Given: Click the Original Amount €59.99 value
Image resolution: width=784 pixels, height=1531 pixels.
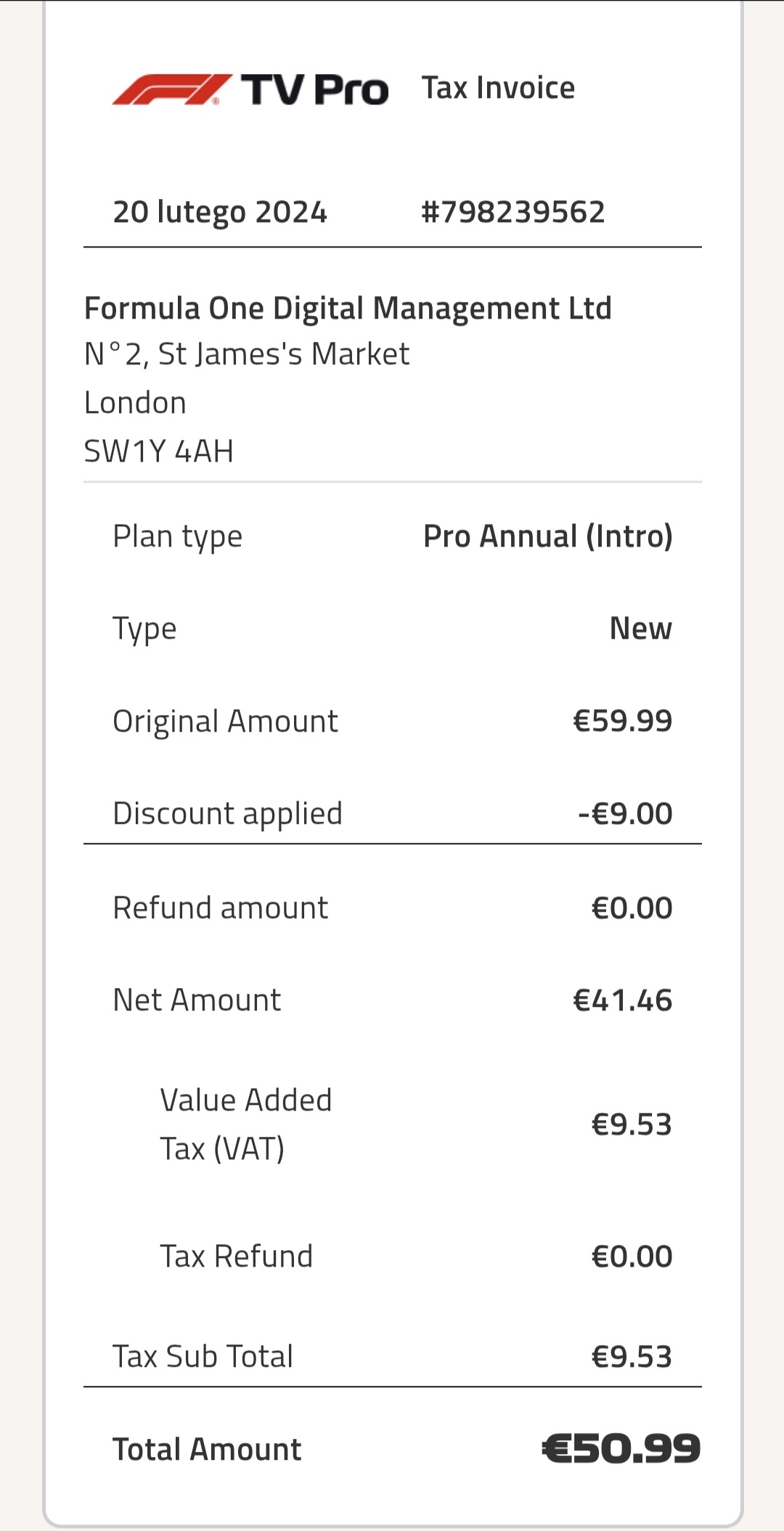Looking at the screenshot, I should coord(622,721).
